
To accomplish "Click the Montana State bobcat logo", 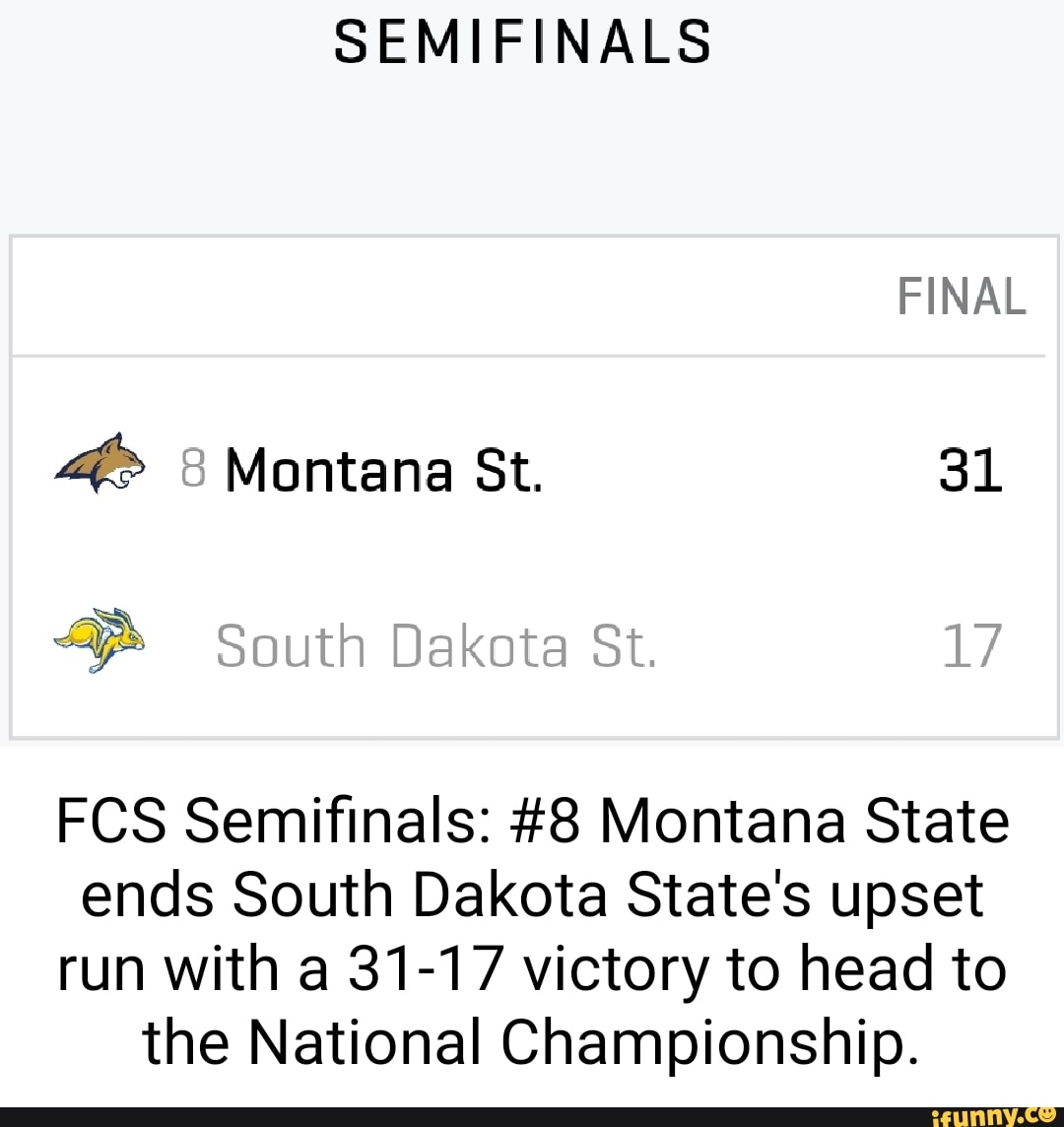I will click(100, 465).
